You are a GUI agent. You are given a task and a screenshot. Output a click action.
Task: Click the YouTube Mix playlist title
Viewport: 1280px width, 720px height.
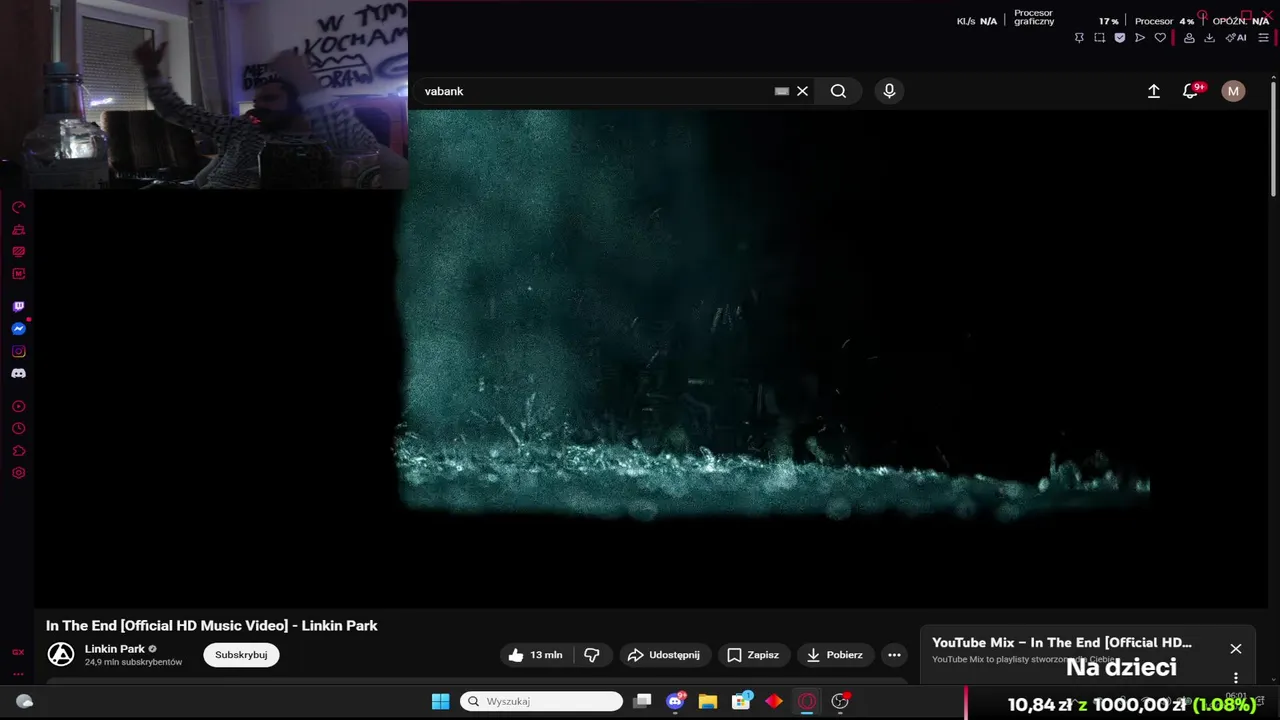[1062, 643]
